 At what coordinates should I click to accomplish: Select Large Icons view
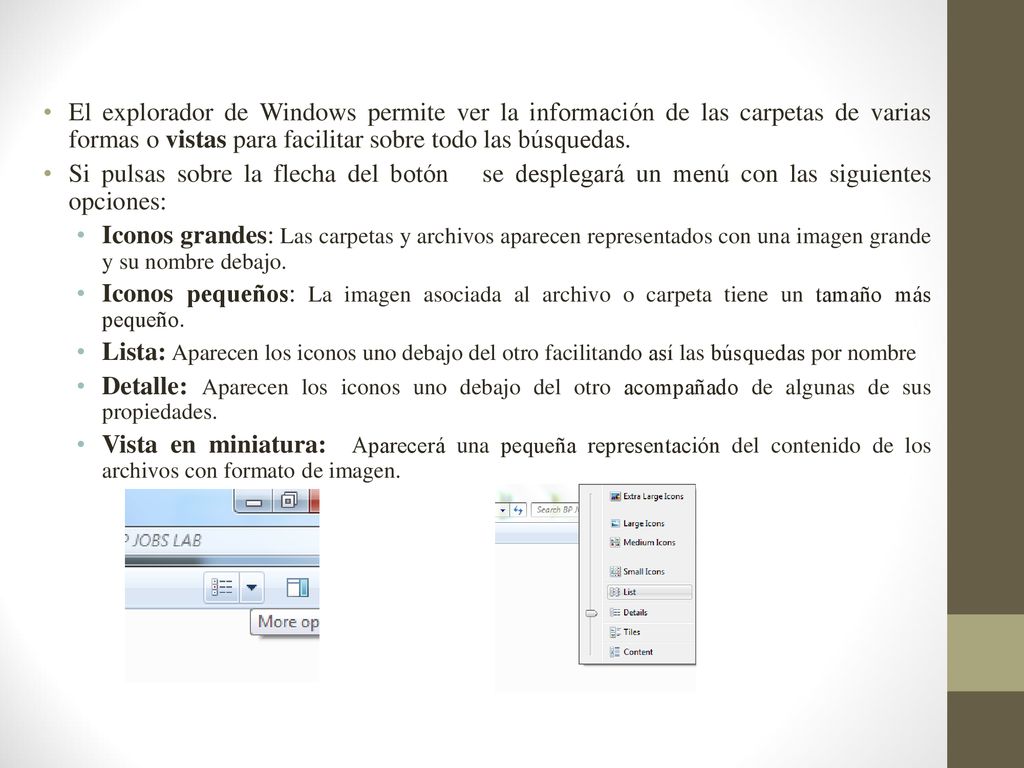[637, 523]
